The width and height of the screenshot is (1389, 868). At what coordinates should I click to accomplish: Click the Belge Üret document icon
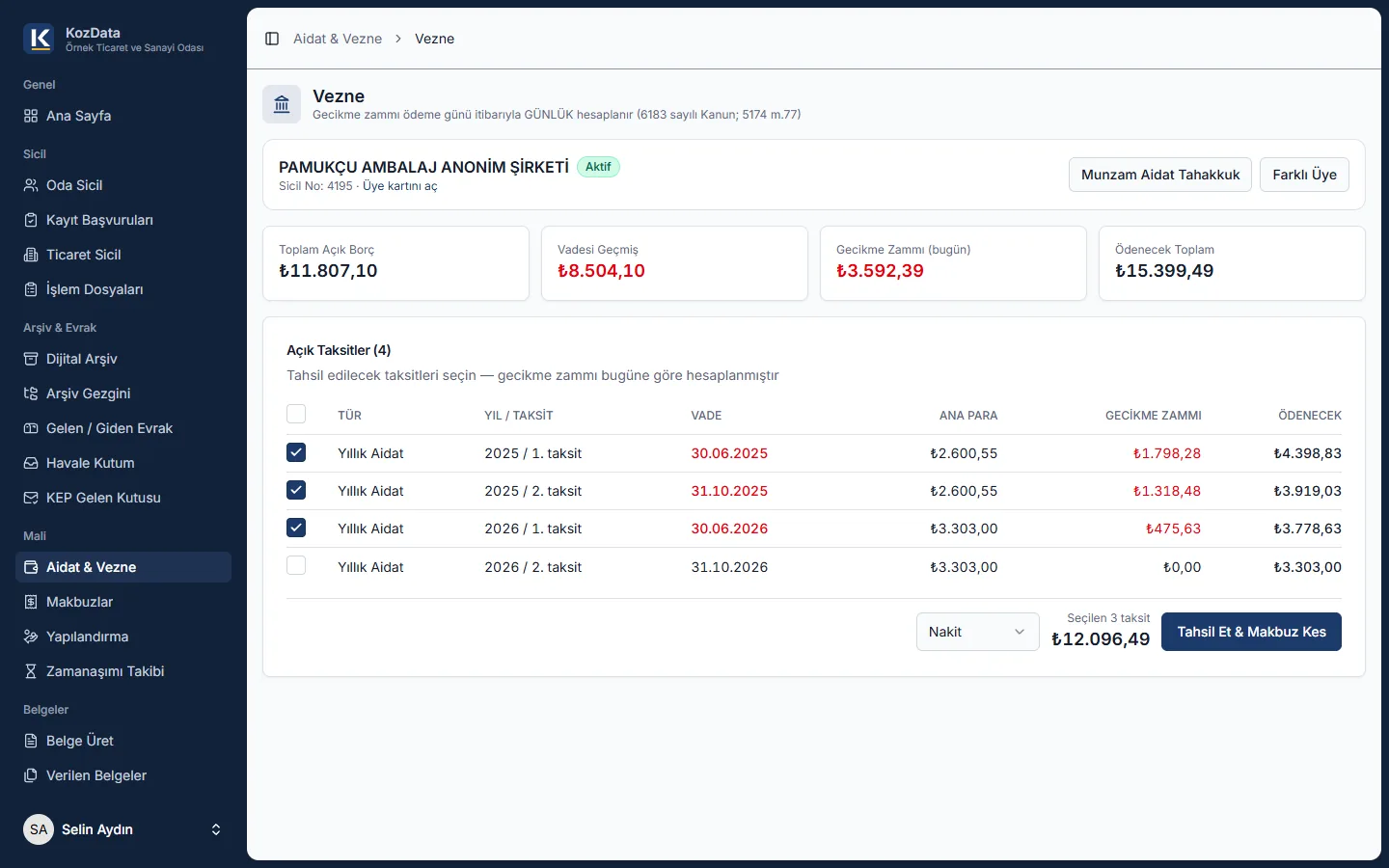(x=31, y=741)
